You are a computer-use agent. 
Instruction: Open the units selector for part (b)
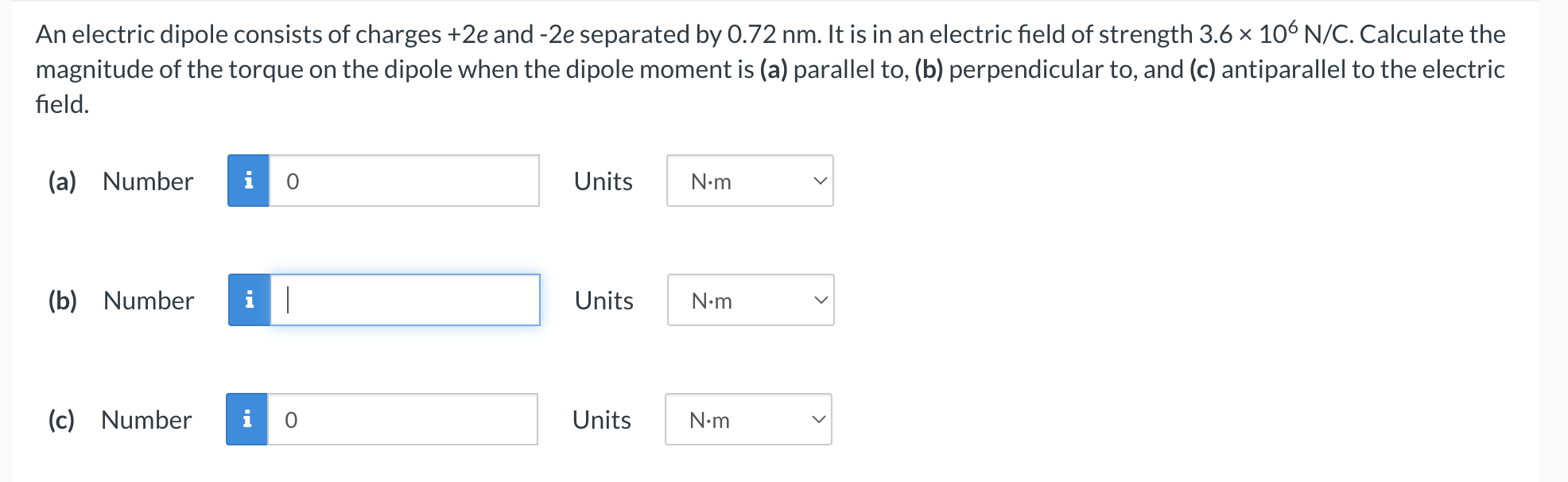tap(748, 301)
